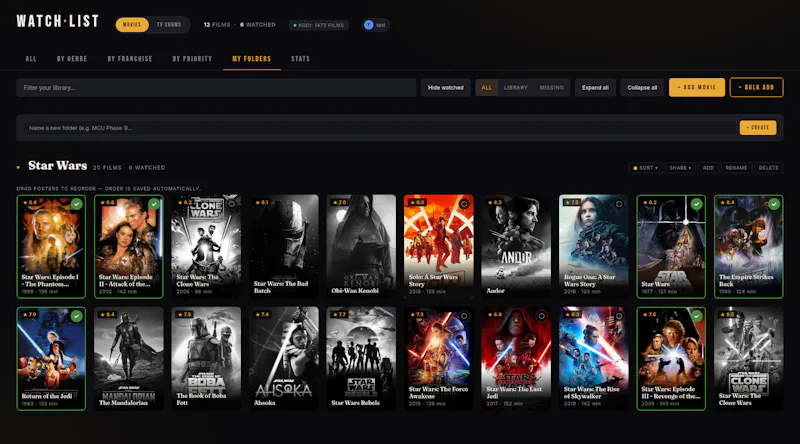Unmark Episode III Revenge of the Sith watched
This screenshot has height=444, width=800.
pyautogui.click(x=696, y=316)
